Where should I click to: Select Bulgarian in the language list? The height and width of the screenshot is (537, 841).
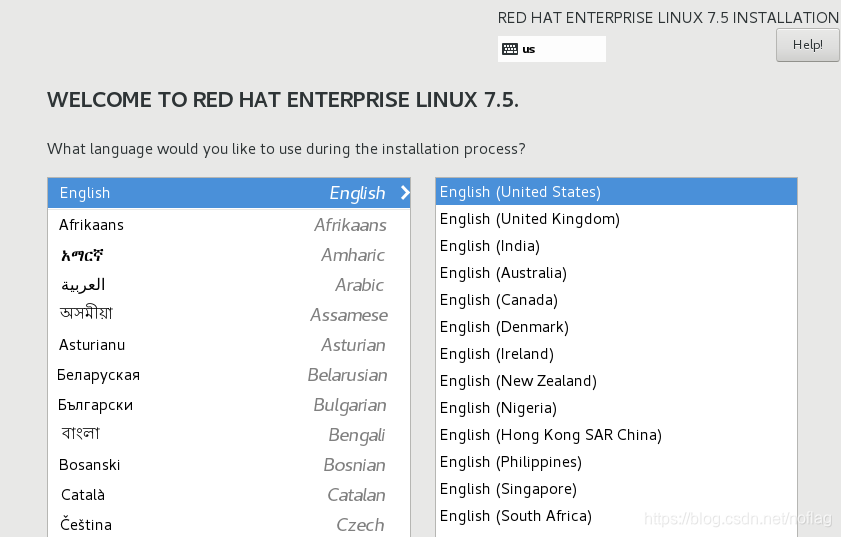[x=229, y=405]
